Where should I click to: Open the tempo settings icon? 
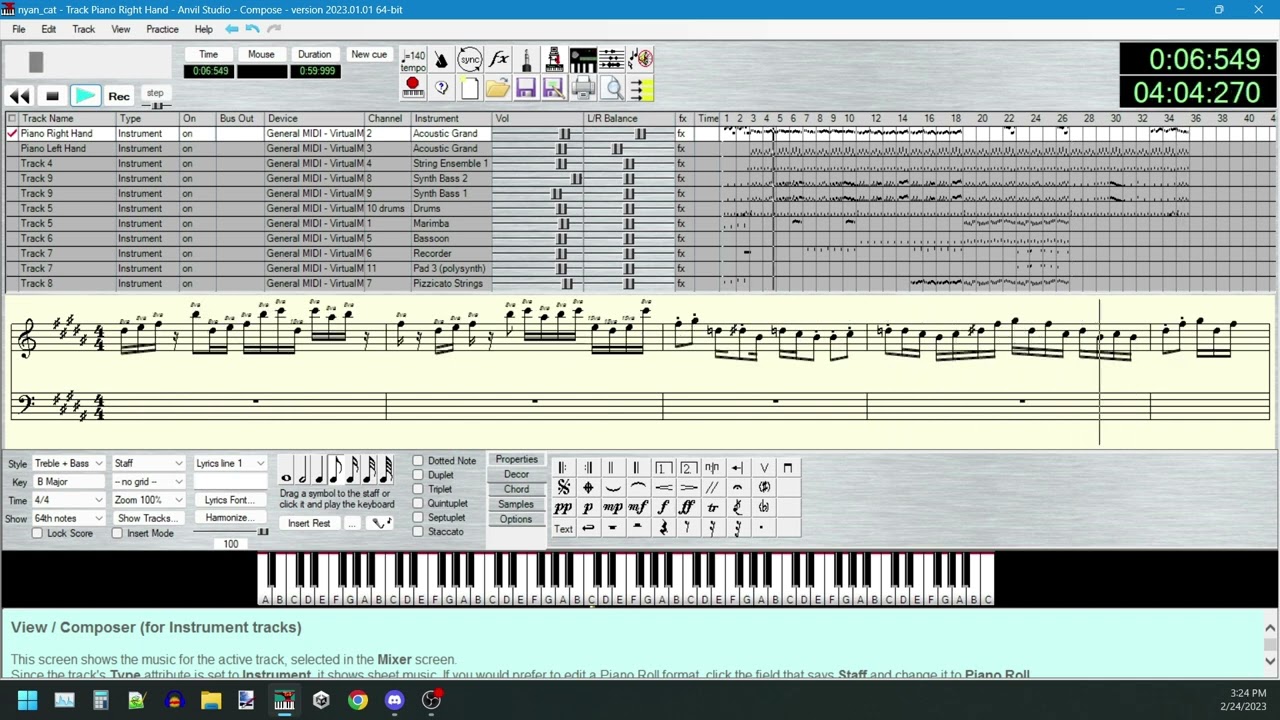(413, 60)
